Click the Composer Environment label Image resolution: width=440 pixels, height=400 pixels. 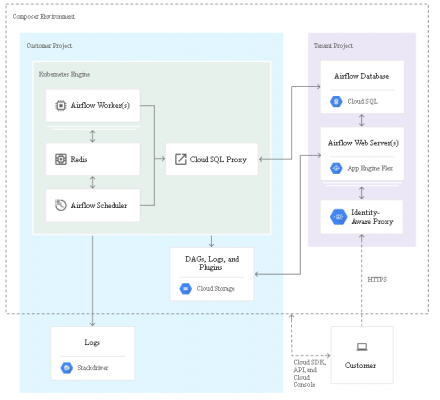(x=44, y=17)
